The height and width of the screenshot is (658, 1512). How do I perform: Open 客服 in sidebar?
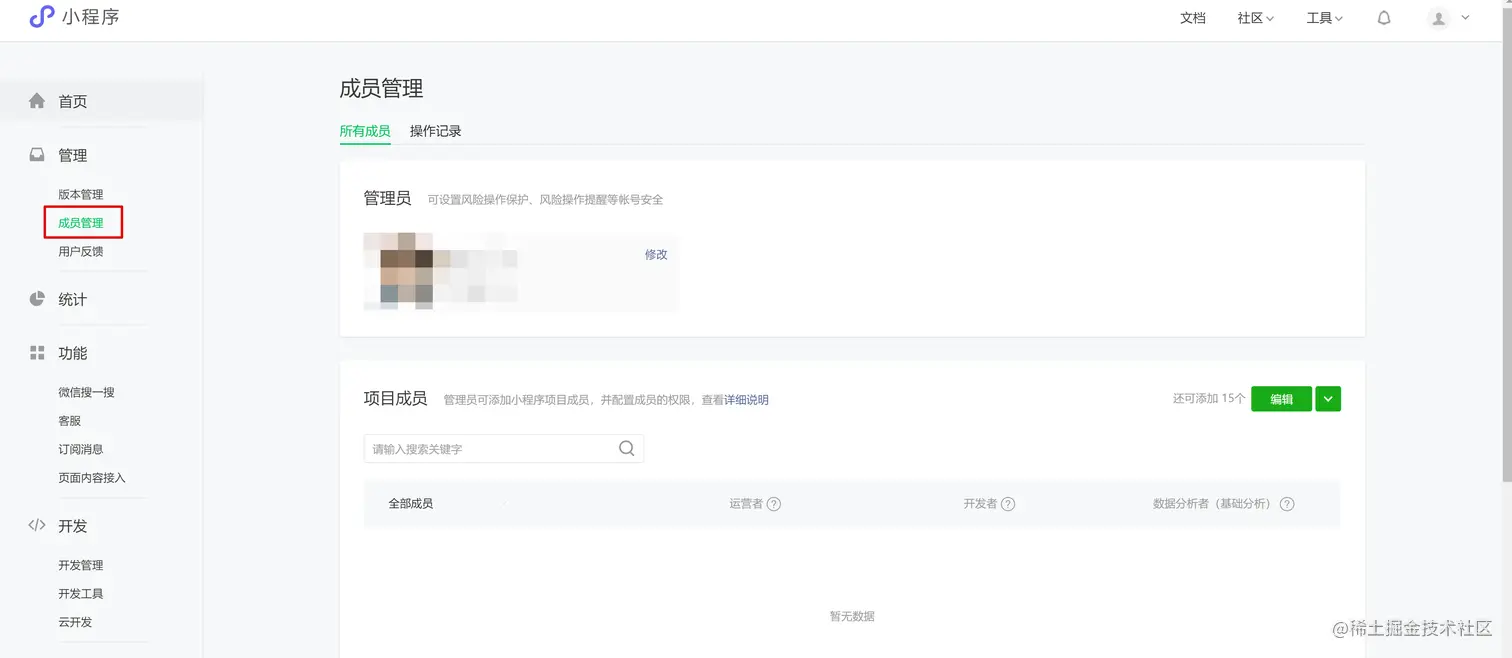pos(70,421)
